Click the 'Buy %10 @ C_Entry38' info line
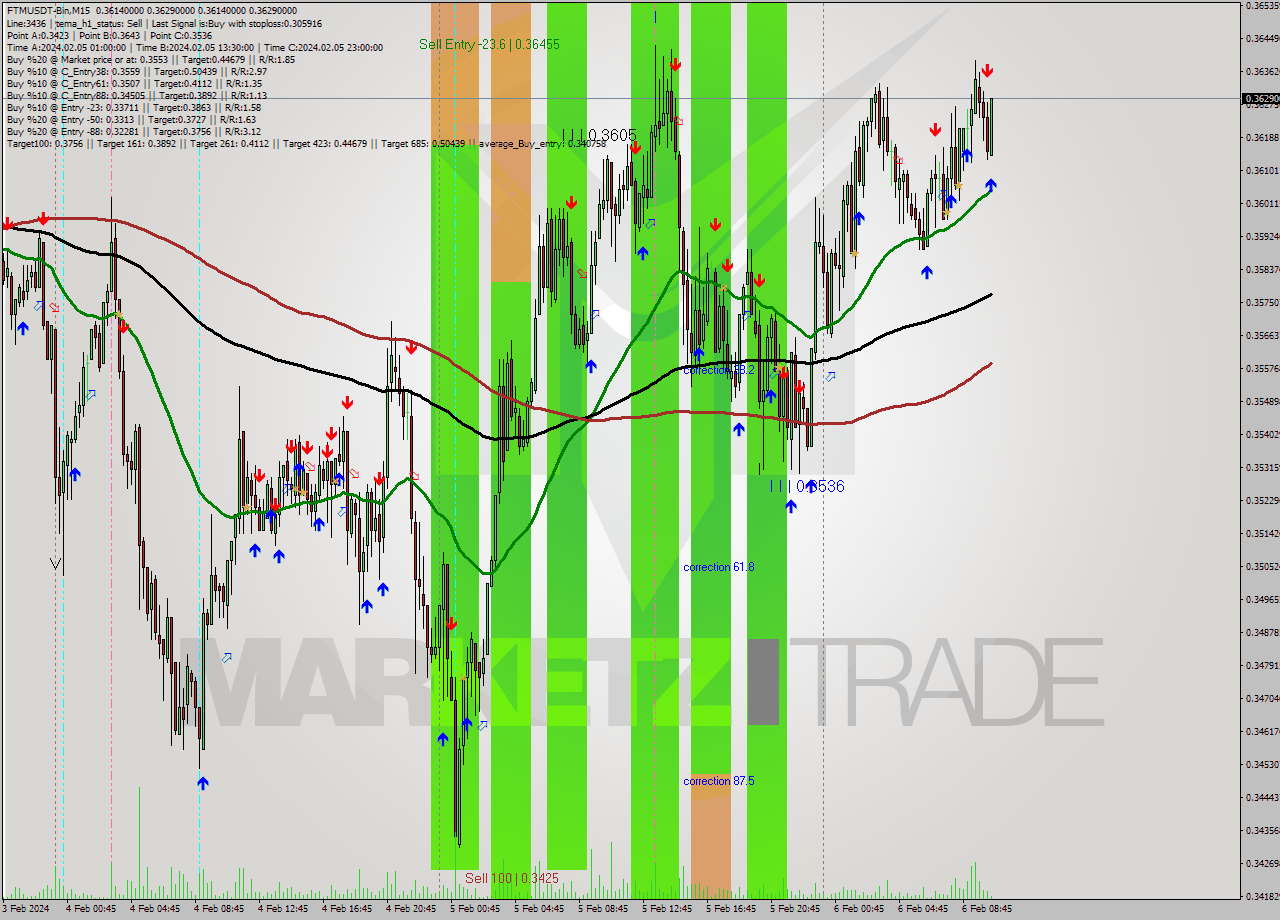The image size is (1280, 920). click(x=136, y=71)
